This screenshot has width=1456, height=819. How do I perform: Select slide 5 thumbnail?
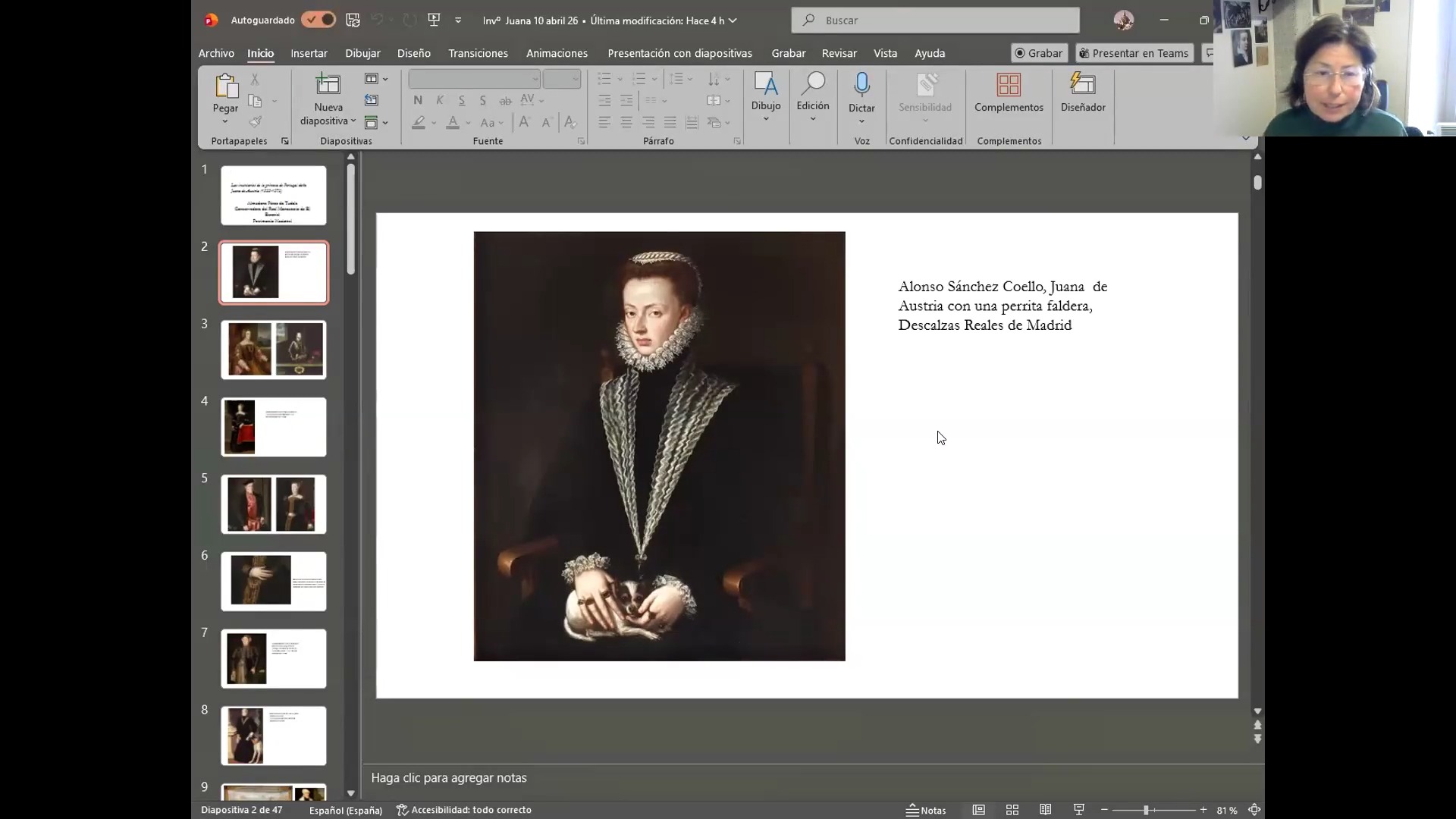tap(274, 504)
